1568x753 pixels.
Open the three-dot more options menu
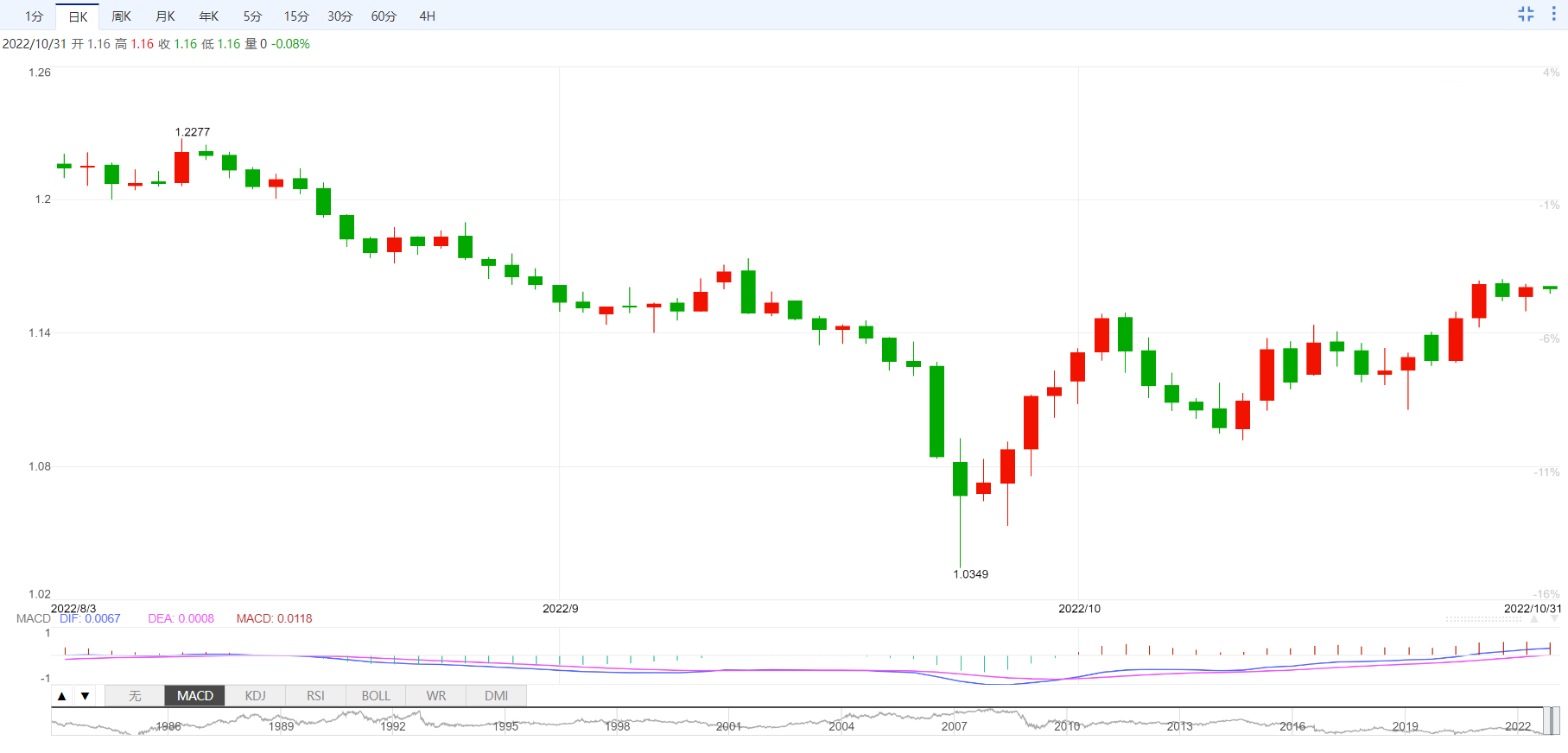click(x=1553, y=14)
